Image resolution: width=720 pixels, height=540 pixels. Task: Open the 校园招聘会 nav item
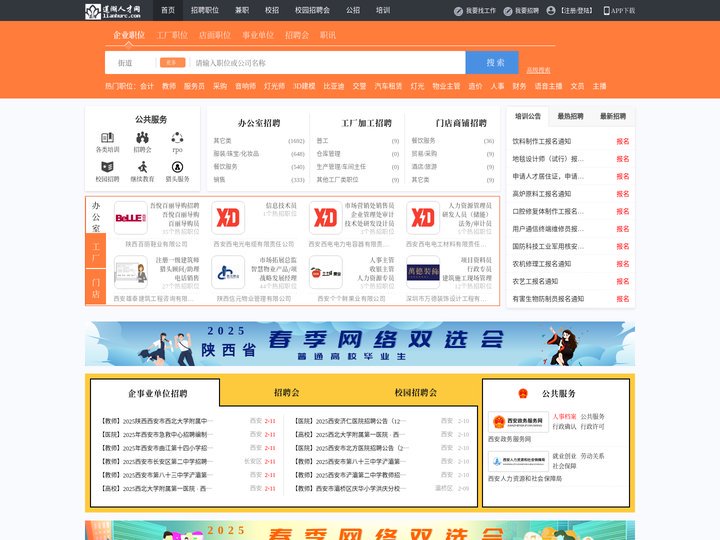click(x=312, y=10)
